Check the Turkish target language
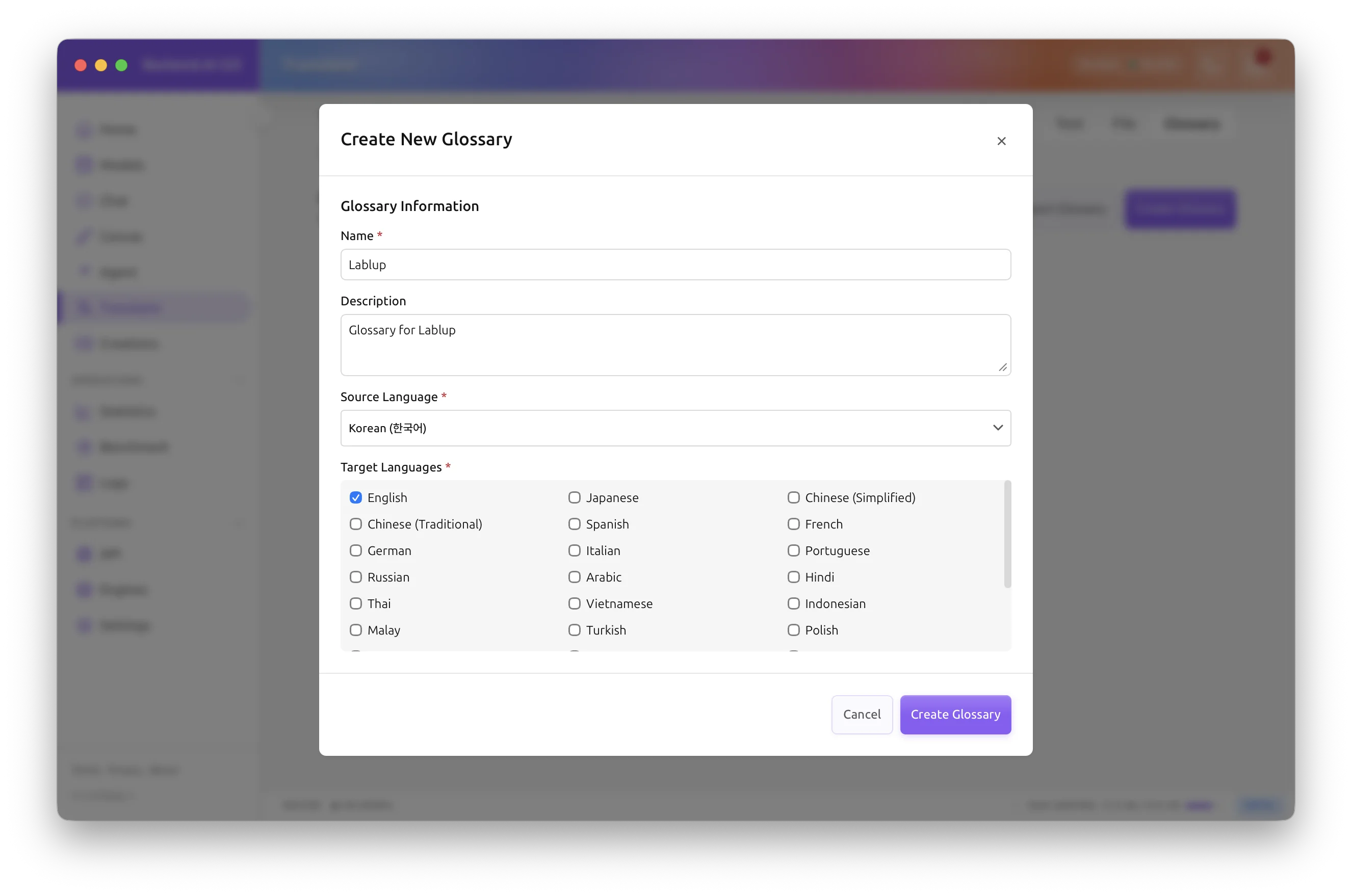 (574, 630)
